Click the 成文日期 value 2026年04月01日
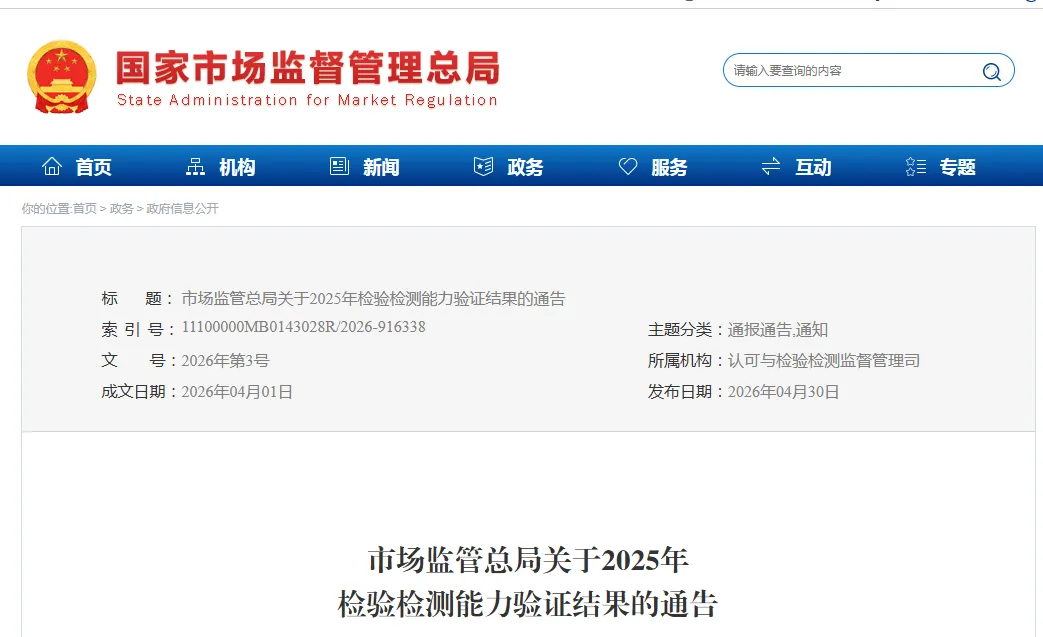Viewport: 1043px width, 637px height. (237, 392)
